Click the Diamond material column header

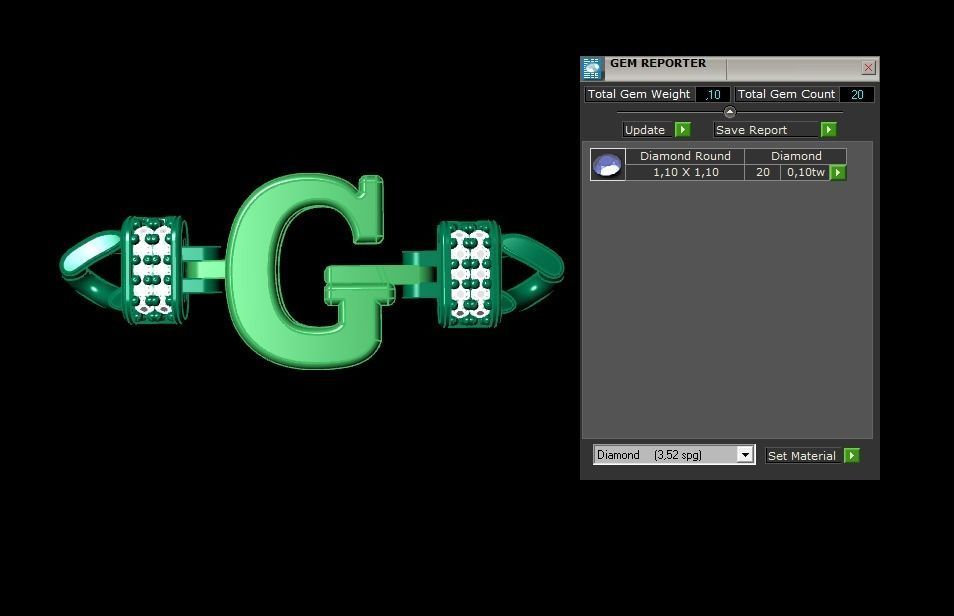796,156
